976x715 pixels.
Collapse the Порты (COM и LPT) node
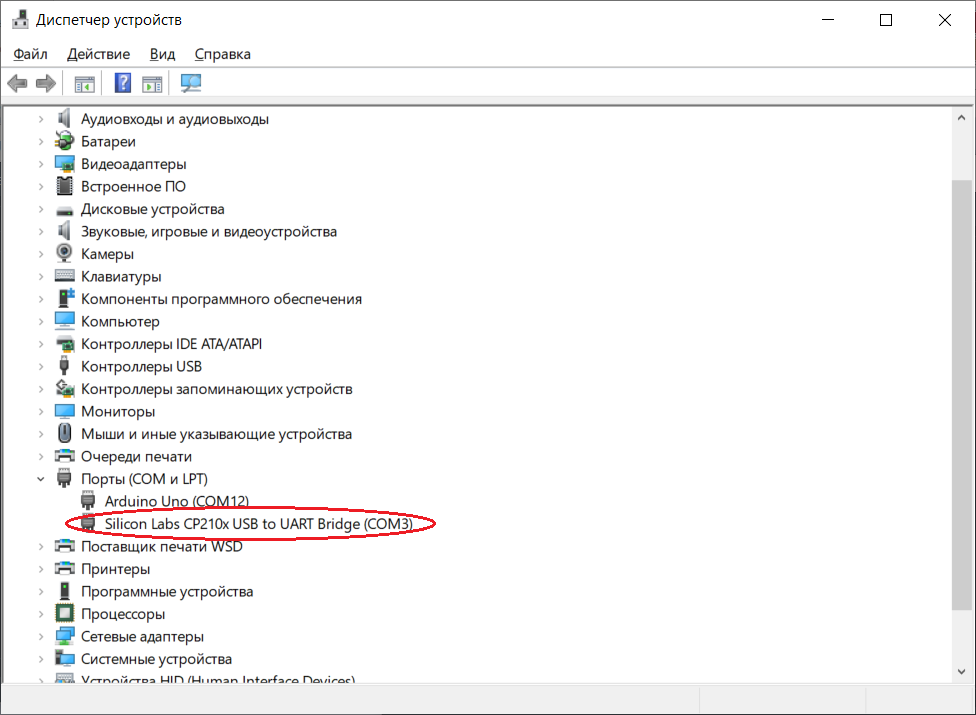click(40, 479)
